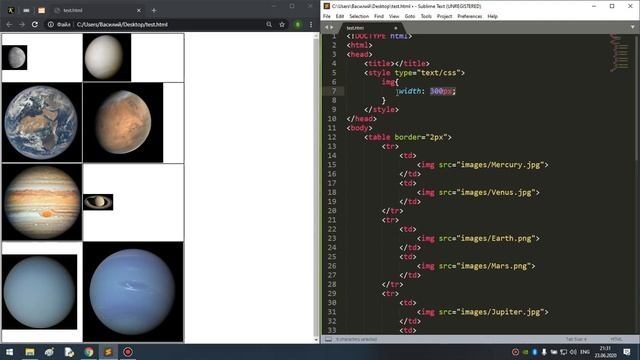This screenshot has width=640, height=360.
Task: Click the images/Jupiter.jpg source text
Action: point(500,312)
